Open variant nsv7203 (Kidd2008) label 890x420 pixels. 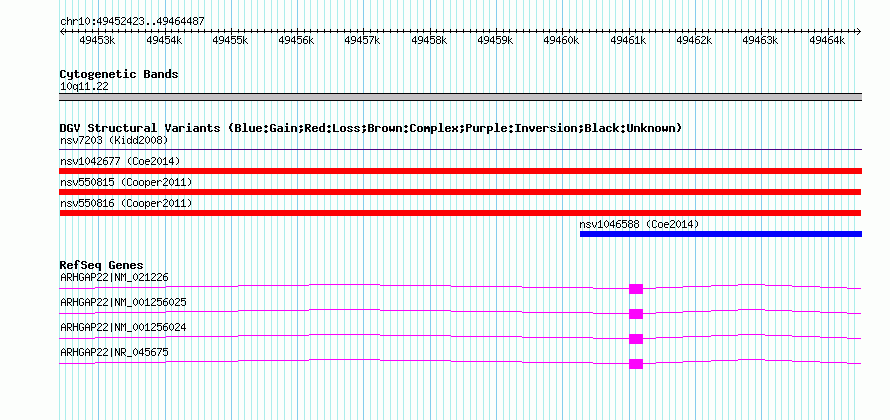(114, 140)
